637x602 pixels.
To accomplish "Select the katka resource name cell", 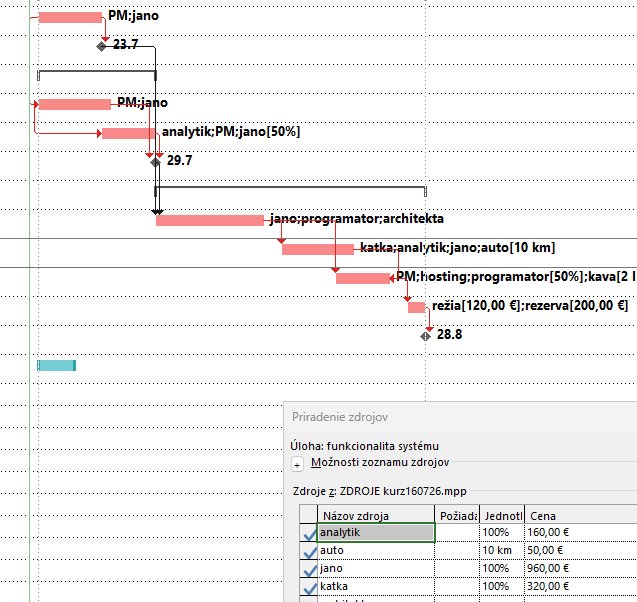I will [376, 587].
